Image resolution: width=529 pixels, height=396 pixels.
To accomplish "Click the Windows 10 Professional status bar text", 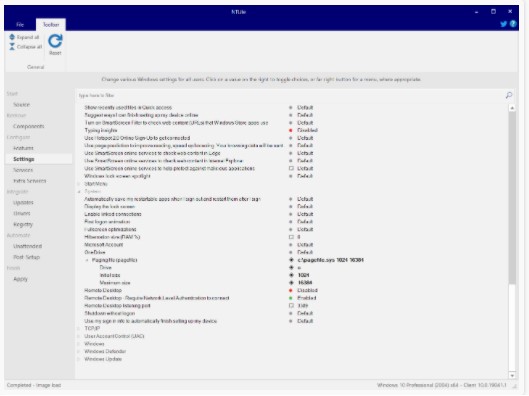I will tap(442, 385).
